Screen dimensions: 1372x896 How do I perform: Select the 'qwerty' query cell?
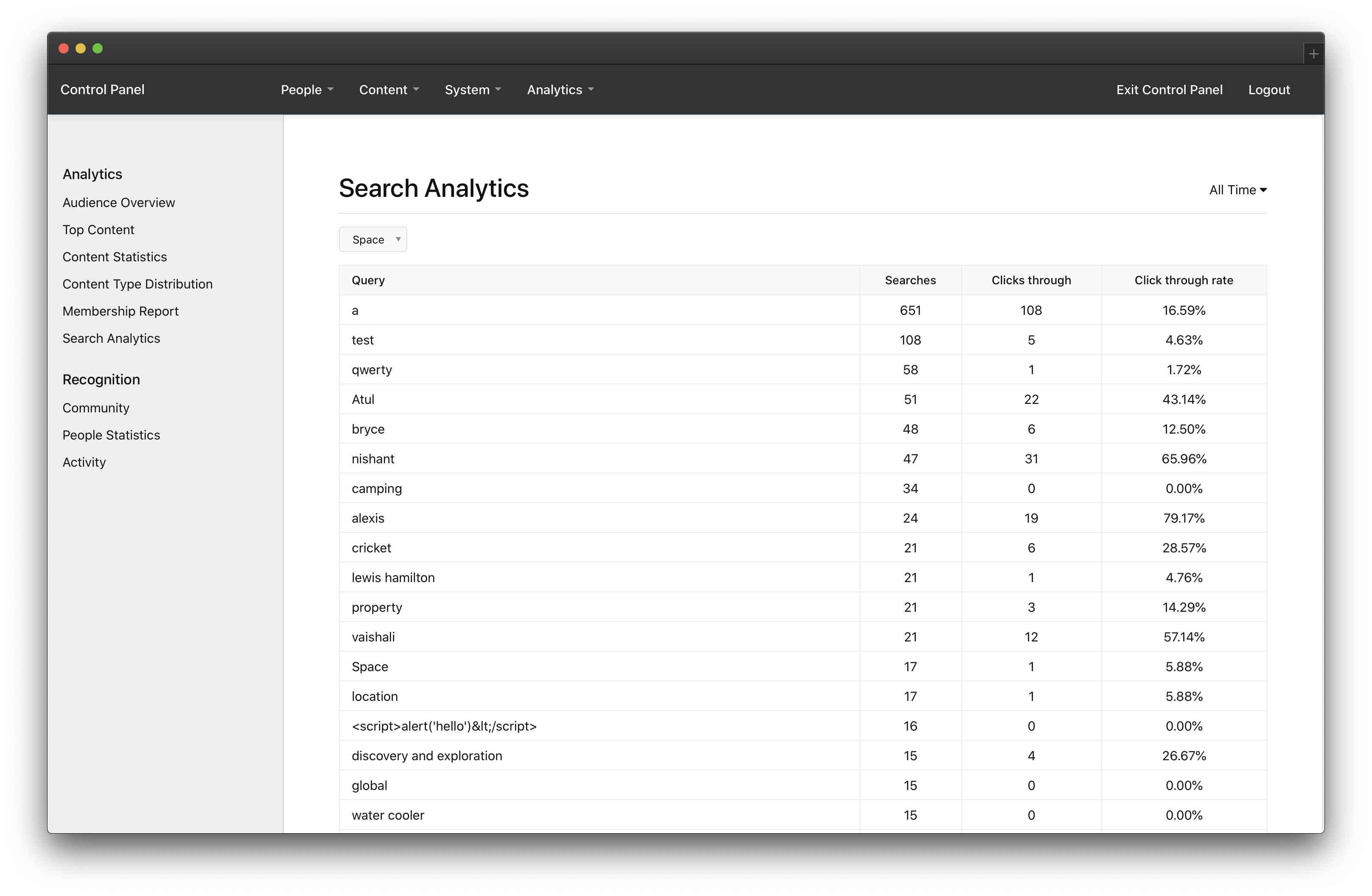point(599,370)
